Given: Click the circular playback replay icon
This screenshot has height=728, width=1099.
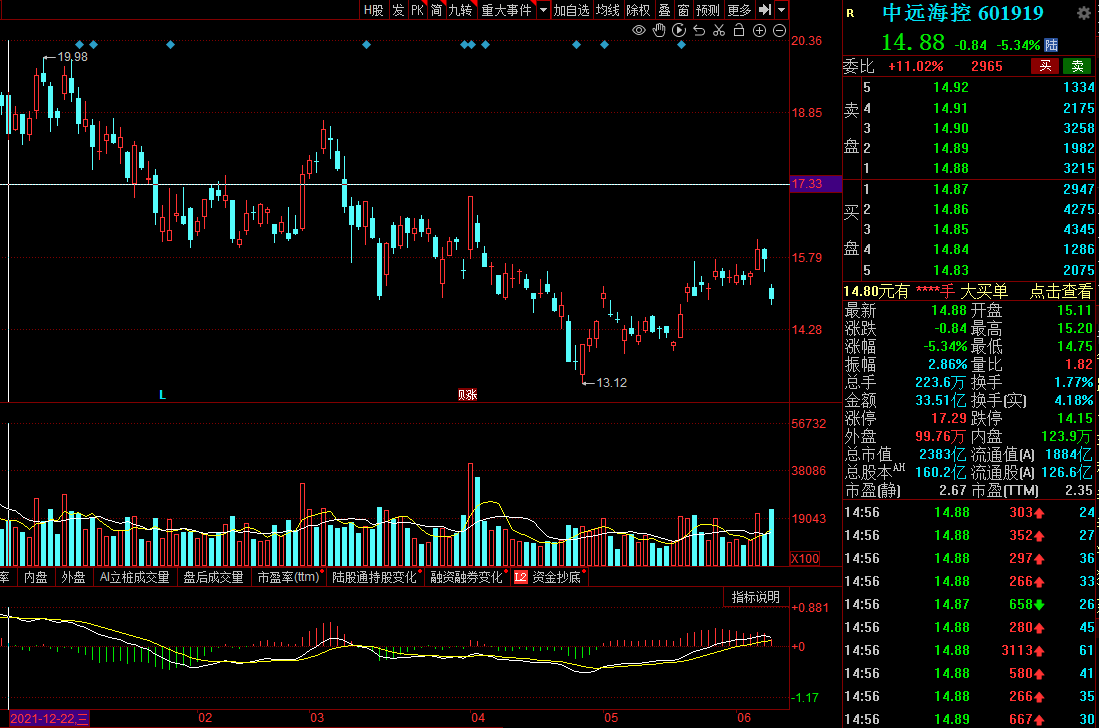Looking at the screenshot, I should [679, 31].
